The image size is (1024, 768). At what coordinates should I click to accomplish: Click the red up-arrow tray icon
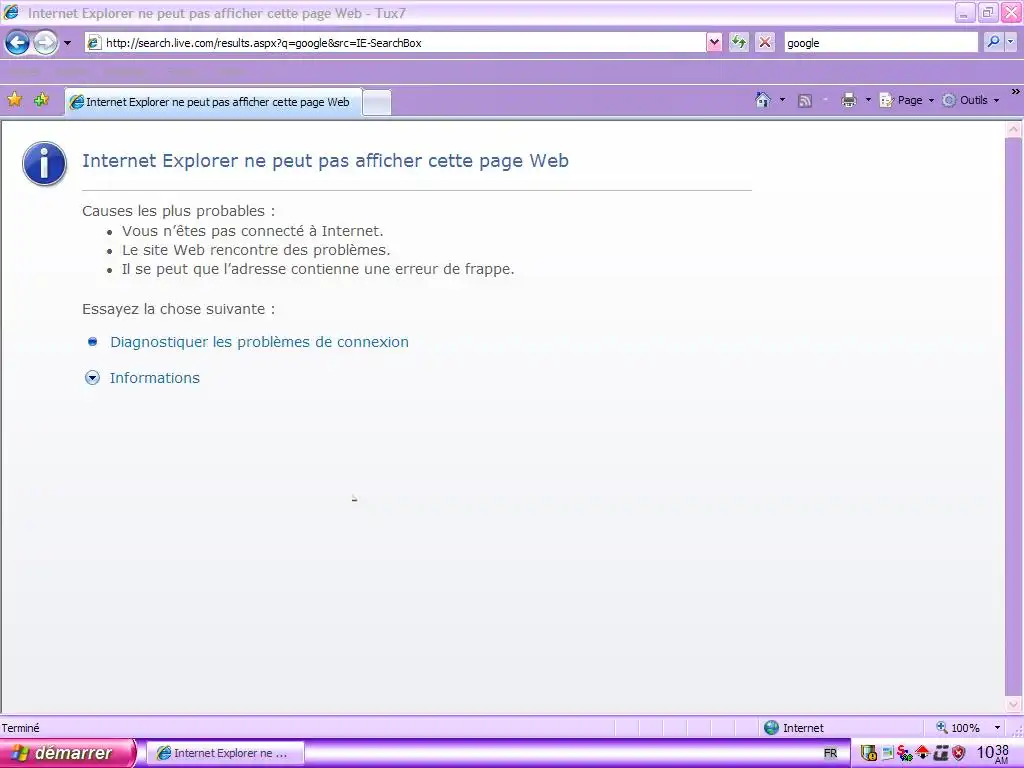pos(922,752)
